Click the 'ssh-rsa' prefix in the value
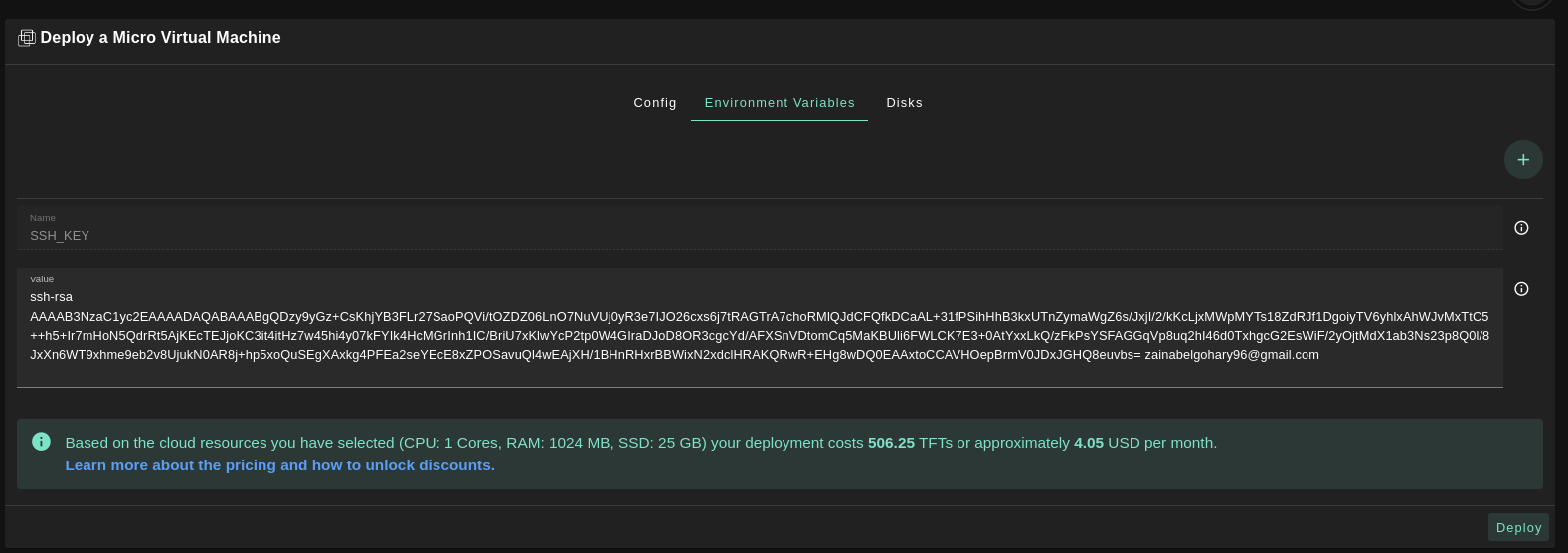The height and width of the screenshot is (553, 1568). [51, 297]
